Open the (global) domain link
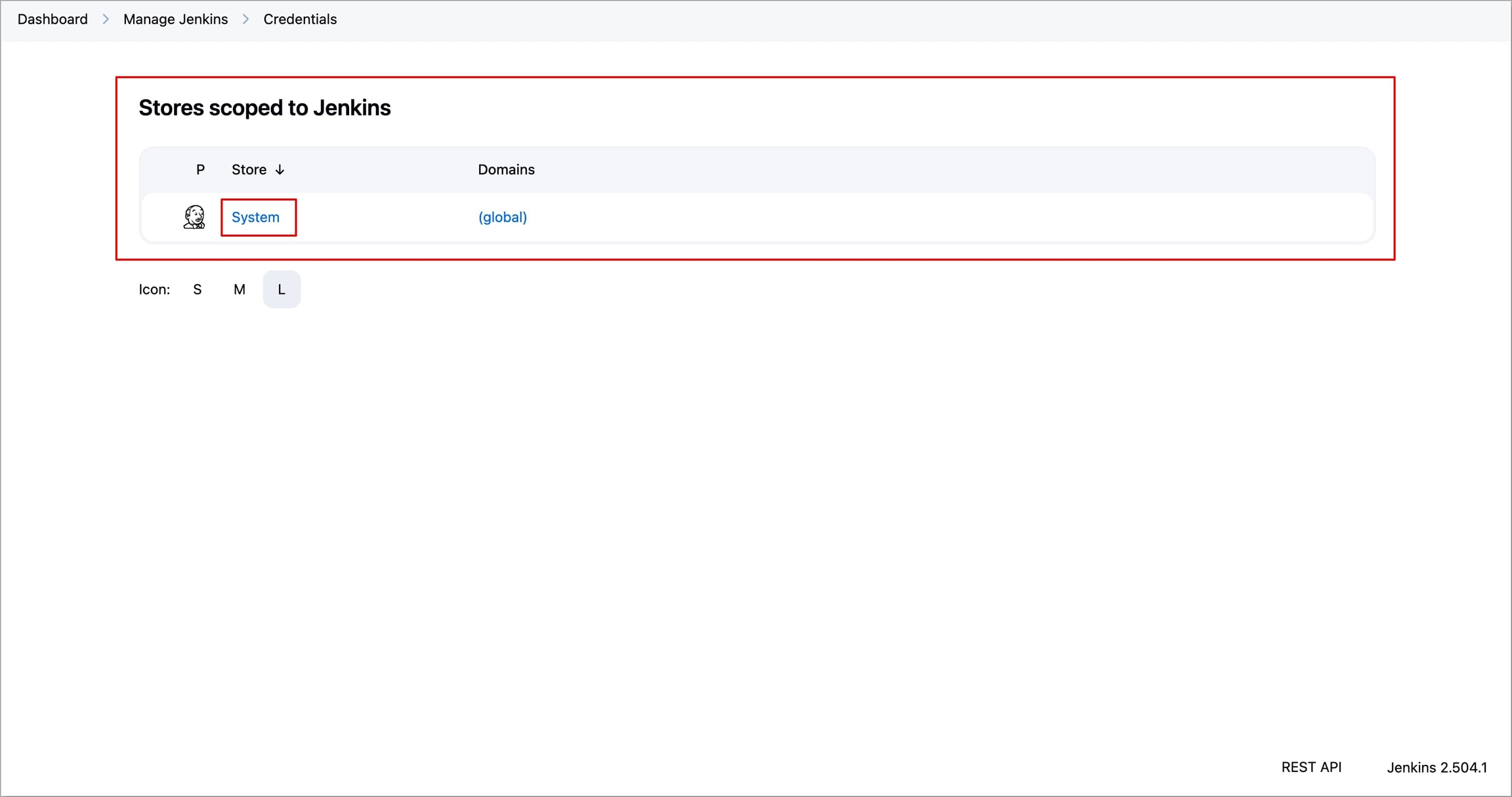The image size is (1512, 797). pos(502,217)
